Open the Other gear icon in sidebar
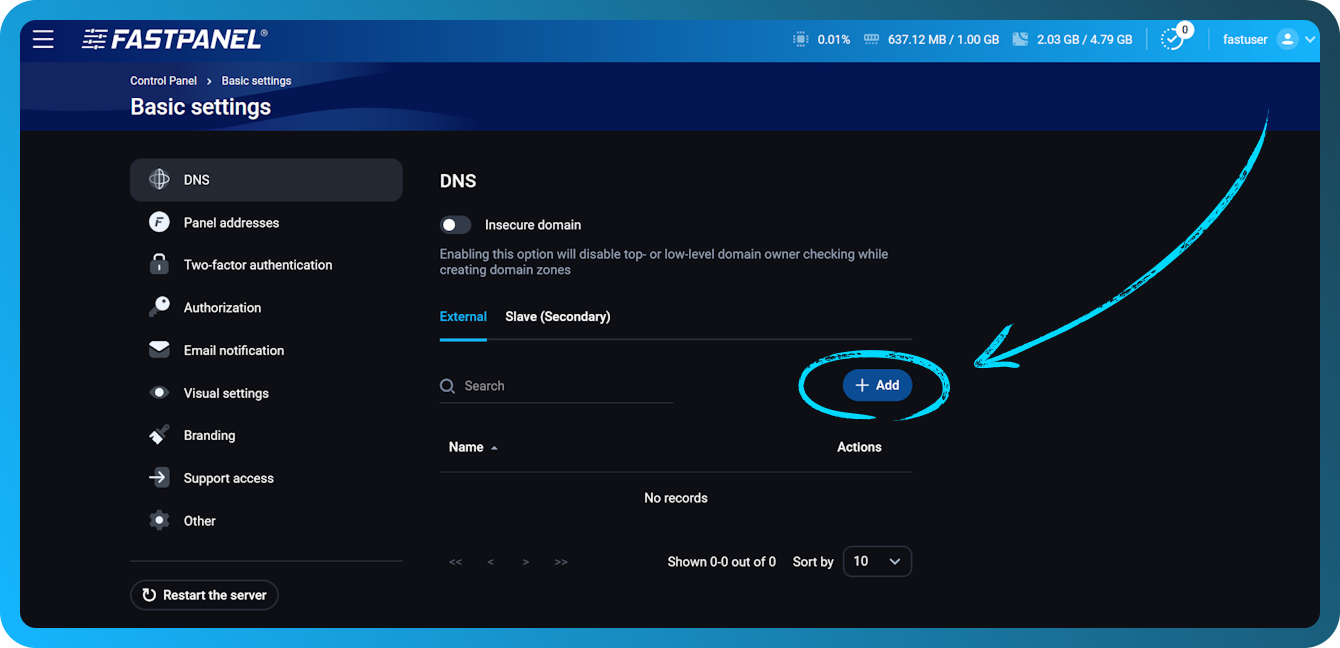 coord(159,520)
